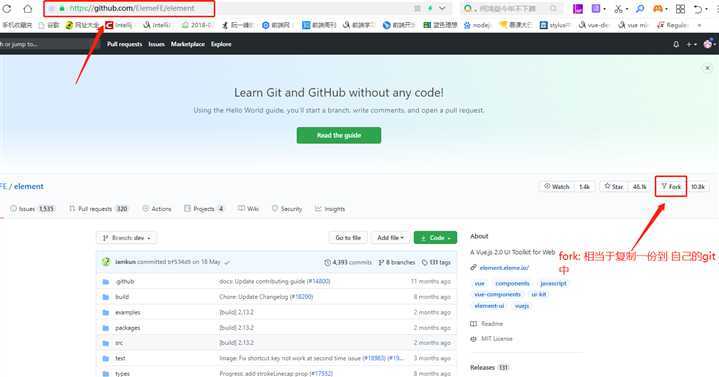Star the repository

pos(614,187)
